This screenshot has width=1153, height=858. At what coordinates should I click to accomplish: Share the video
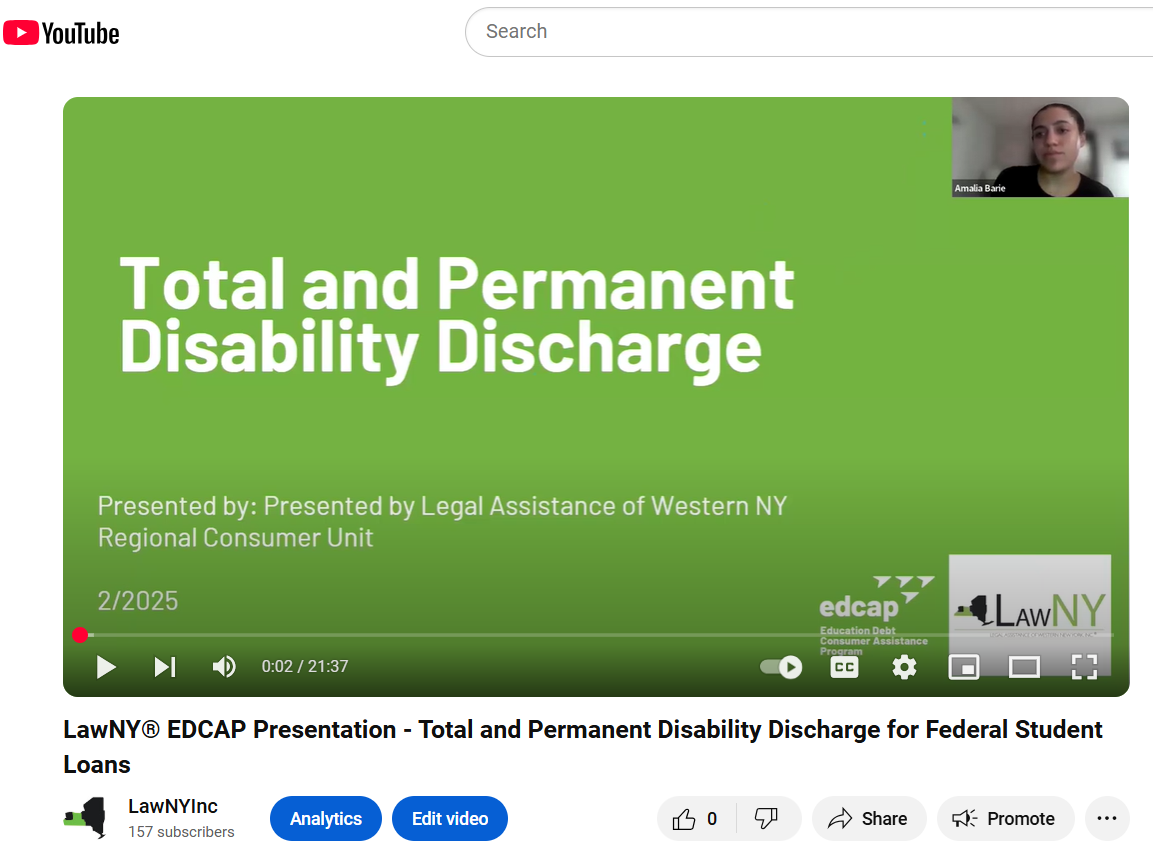[868, 818]
